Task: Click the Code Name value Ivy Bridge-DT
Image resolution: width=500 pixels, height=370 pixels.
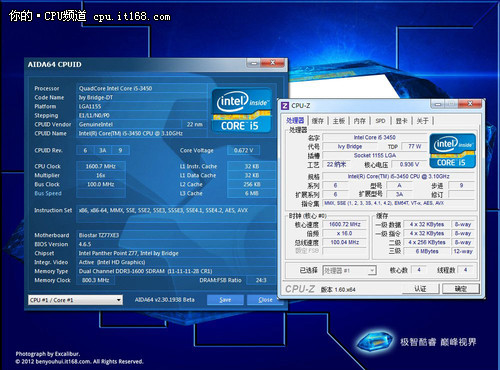Action: (x=142, y=97)
